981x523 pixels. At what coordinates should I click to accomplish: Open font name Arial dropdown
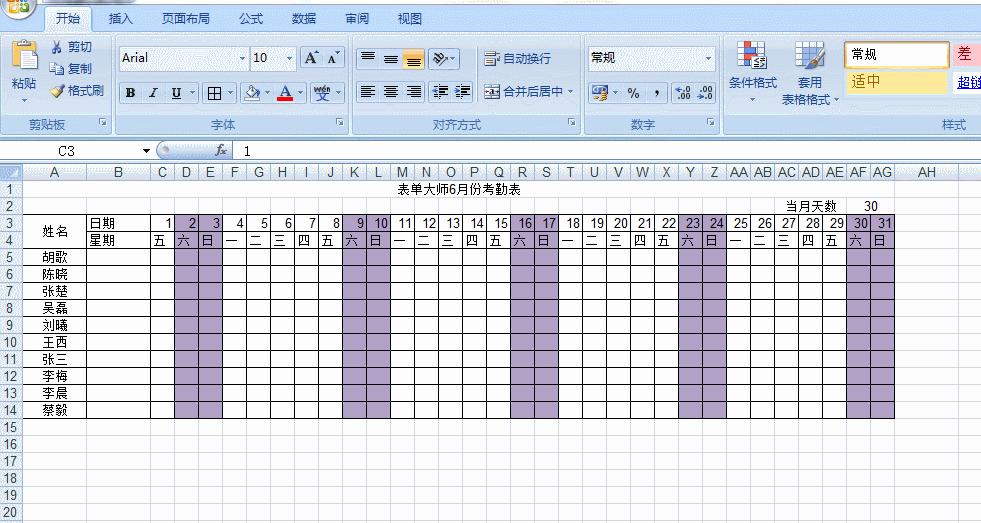click(242, 58)
